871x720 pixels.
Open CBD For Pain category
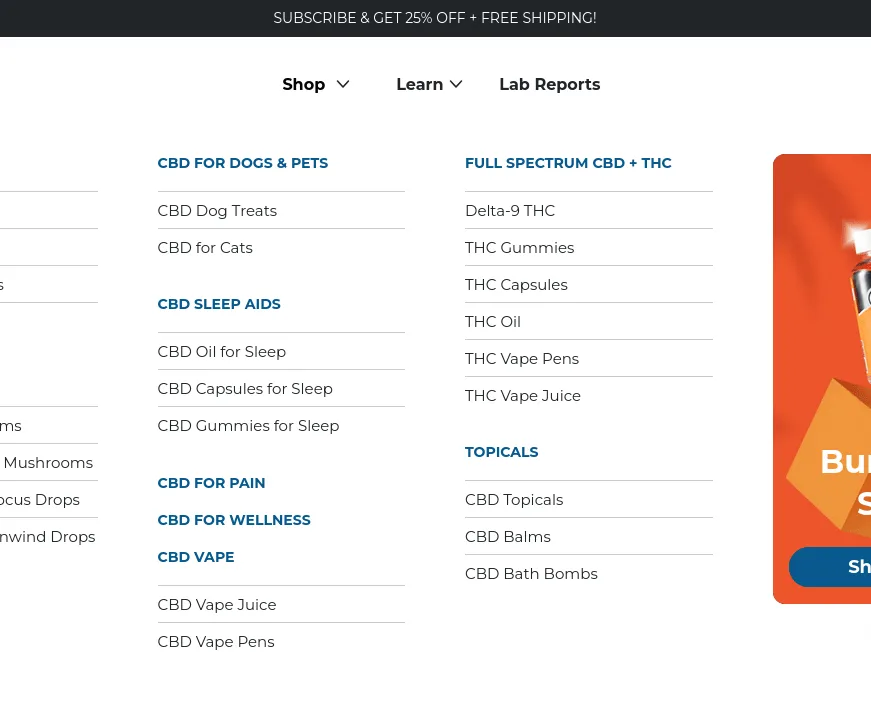coord(211,483)
